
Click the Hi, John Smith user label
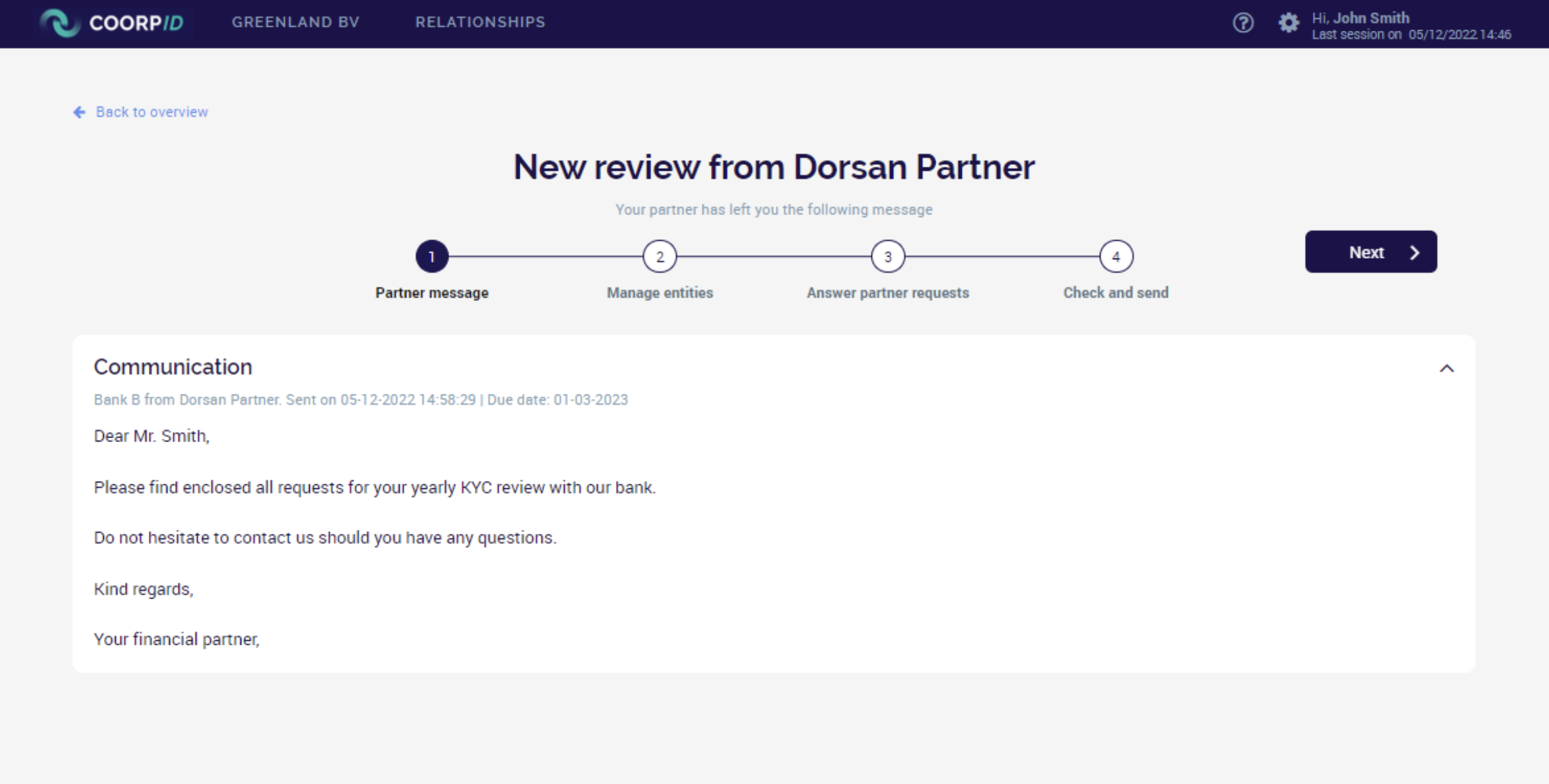pos(1360,18)
